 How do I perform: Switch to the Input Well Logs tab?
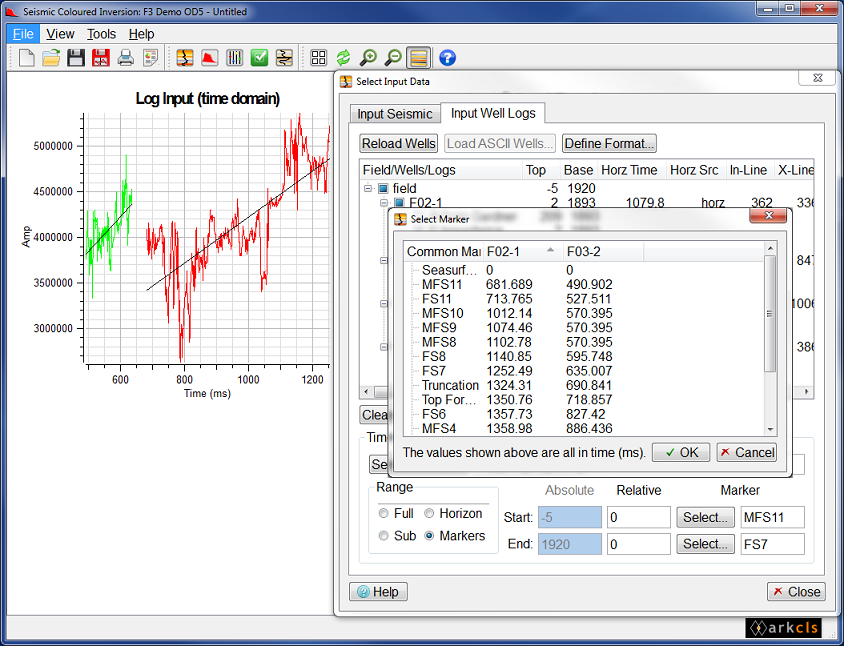pos(493,113)
